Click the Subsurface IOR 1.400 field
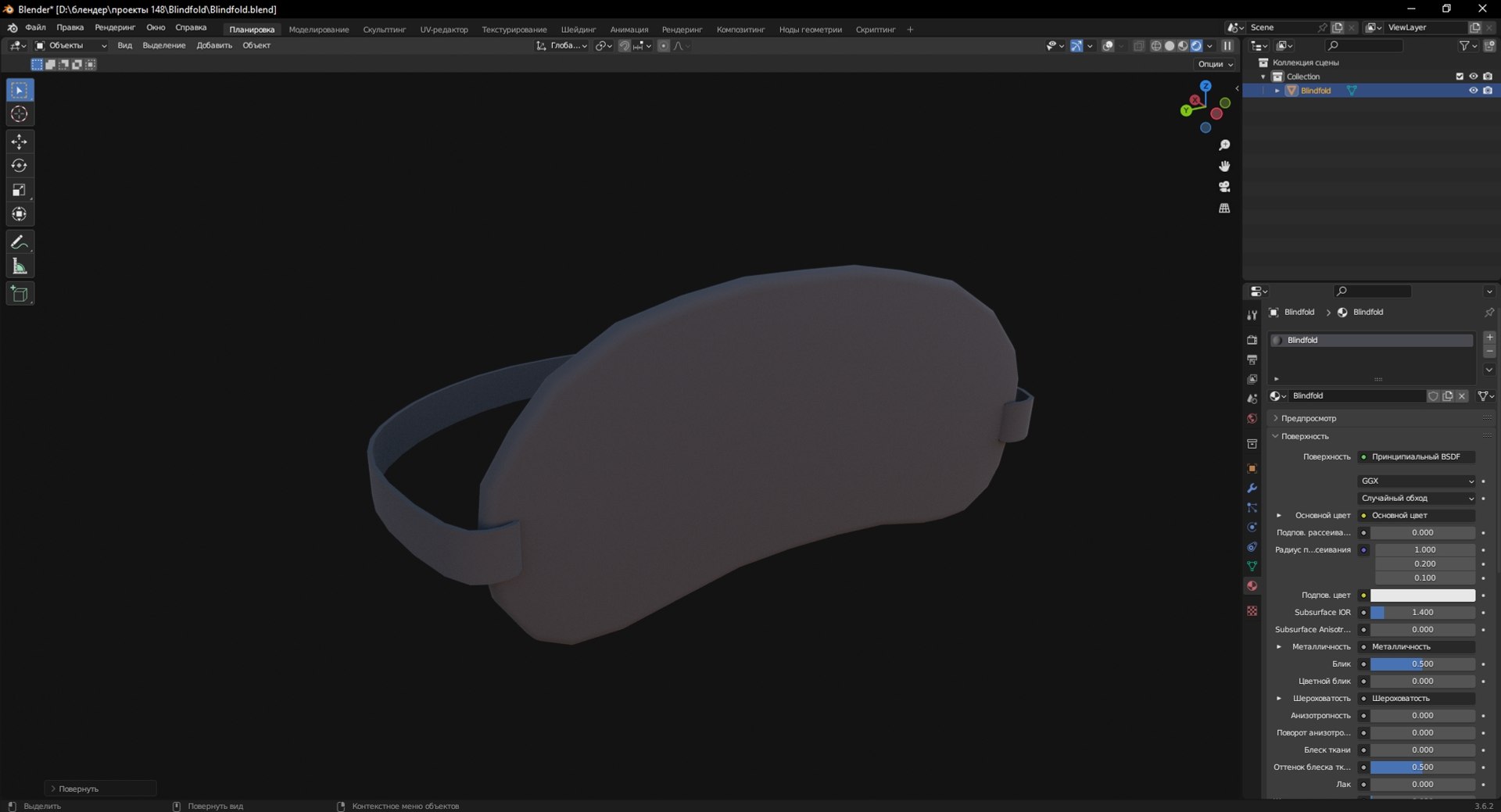 [x=1422, y=613]
